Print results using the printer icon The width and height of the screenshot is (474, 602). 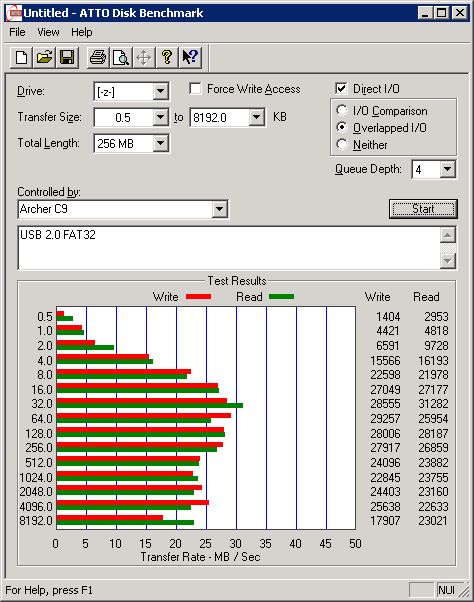pyautogui.click(x=98, y=58)
